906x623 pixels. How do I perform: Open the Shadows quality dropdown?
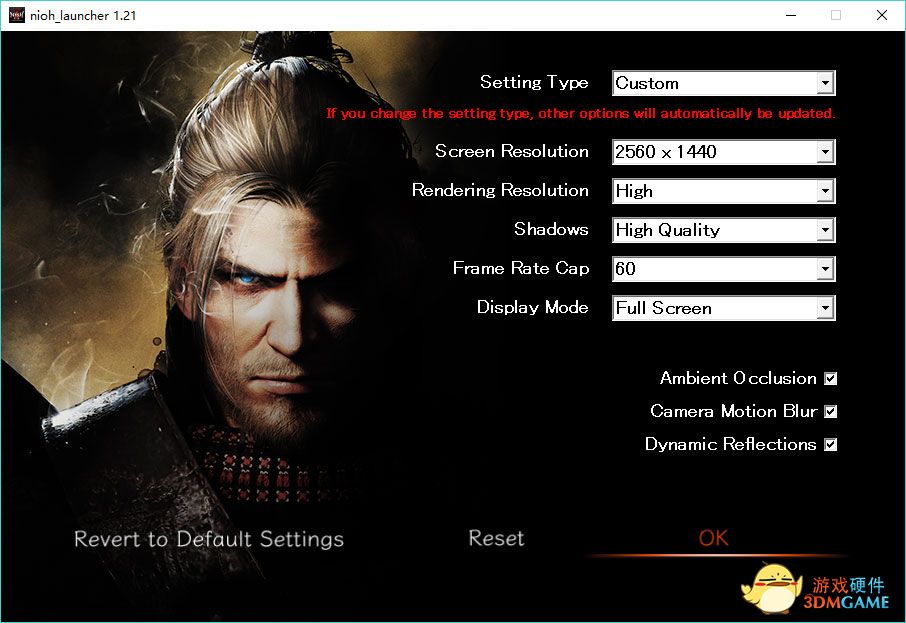(x=723, y=230)
